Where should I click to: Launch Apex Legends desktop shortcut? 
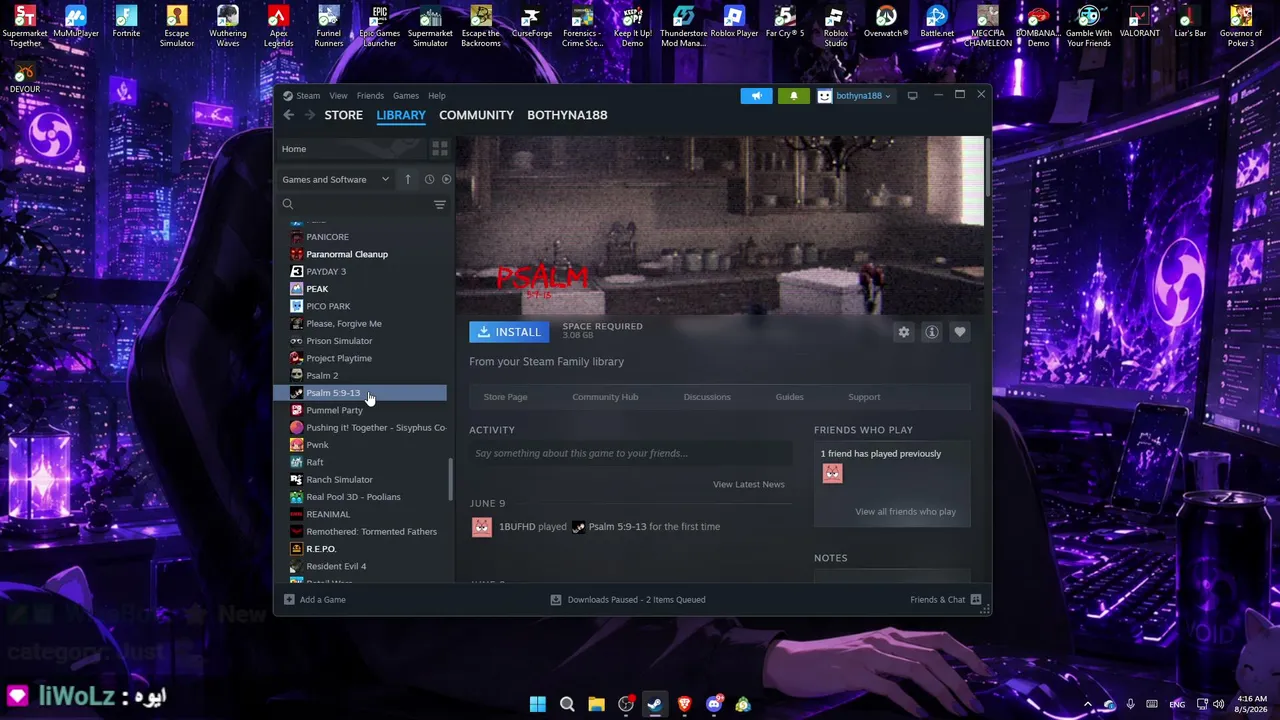[278, 27]
